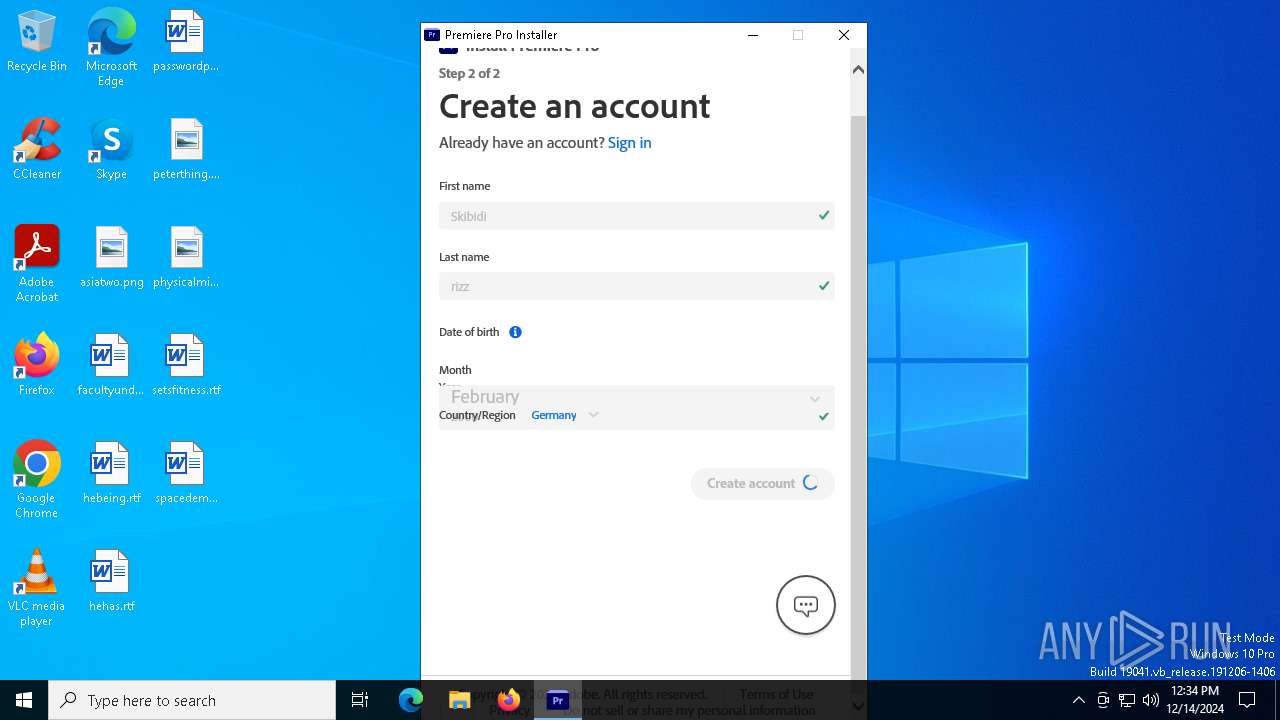Select the facultyund... document icon
This screenshot has width=1280, height=720.
pyautogui.click(x=111, y=366)
